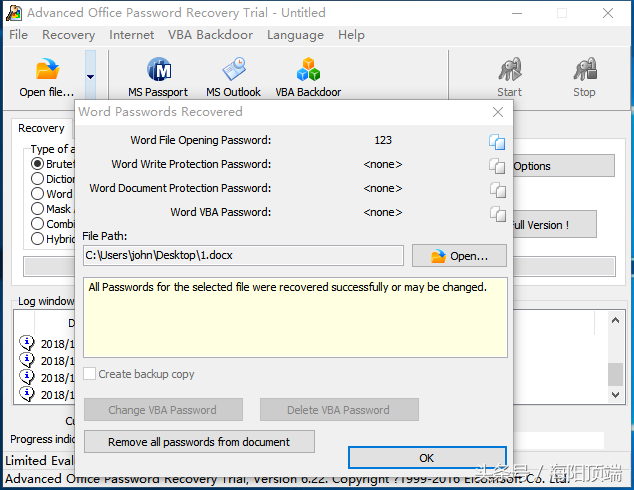Click fourth log entry info icon

(x=27, y=394)
